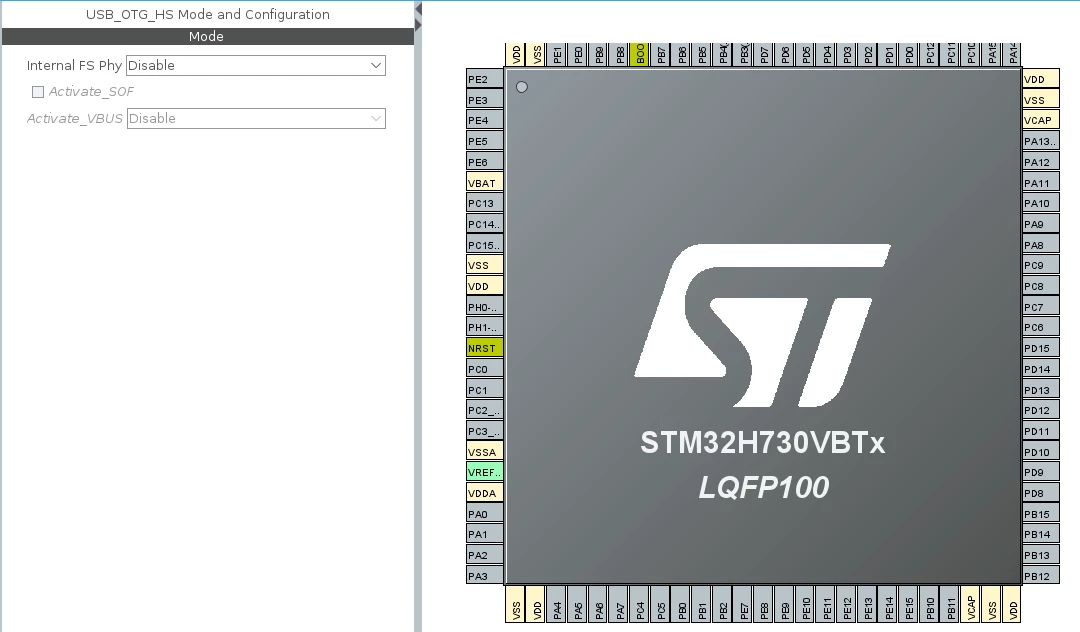Screen dimensions: 1080x632
Task: Select the PC3_ pin
Action: [485, 431]
